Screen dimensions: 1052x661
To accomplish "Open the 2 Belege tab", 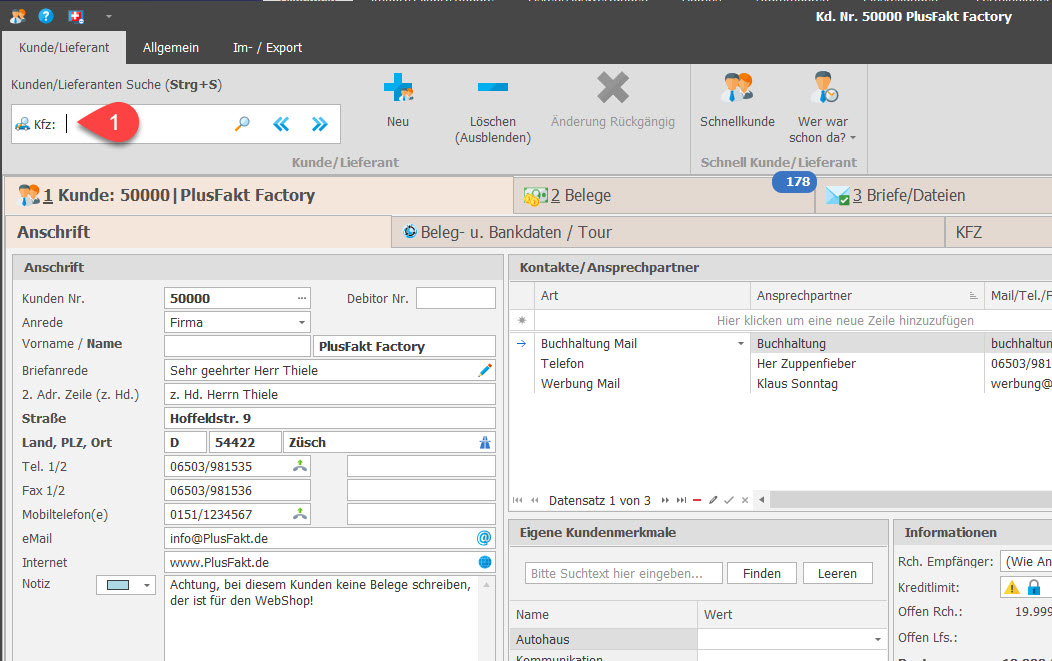I will tap(664, 195).
